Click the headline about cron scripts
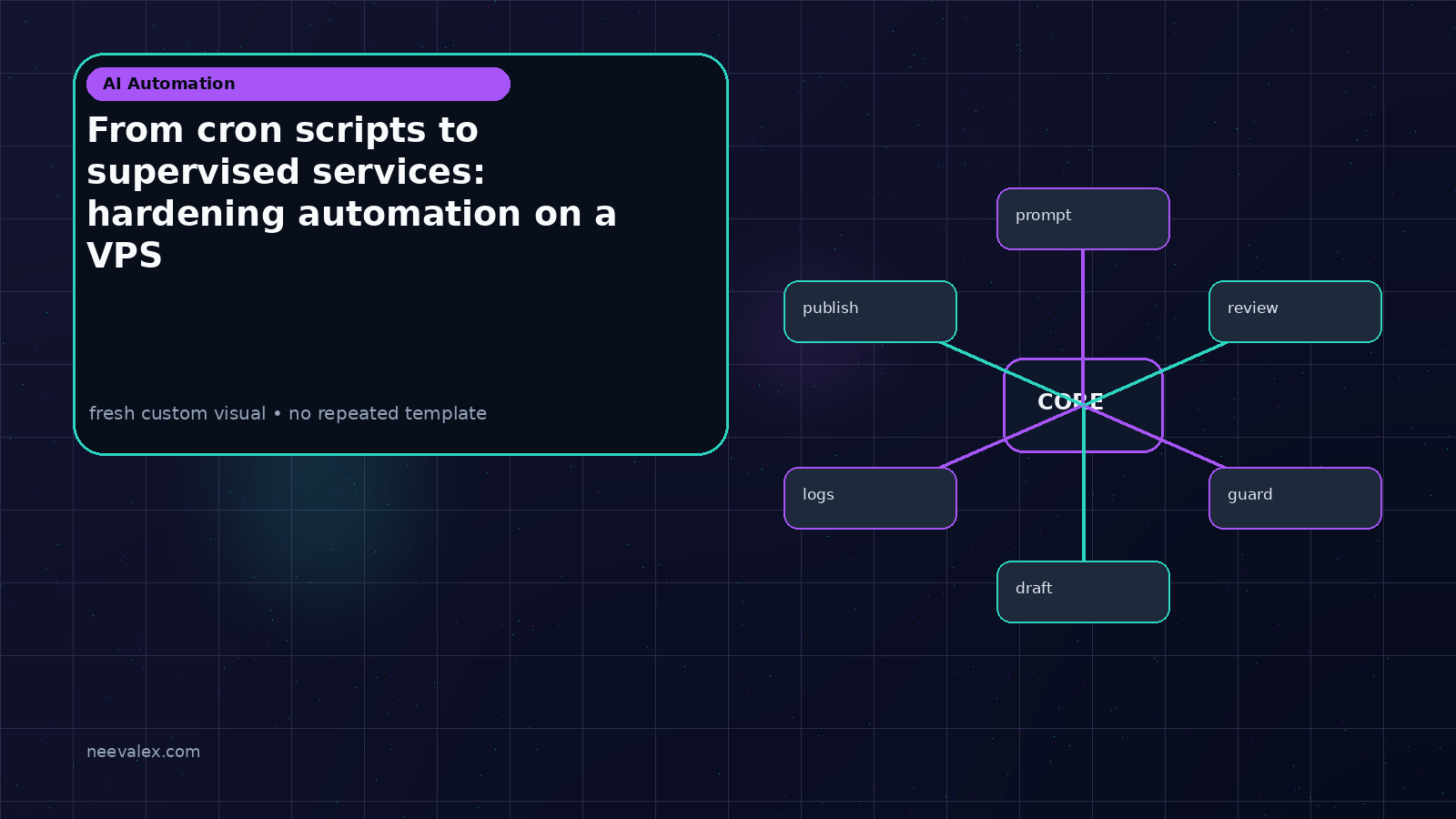This screenshot has height=819, width=1456. coord(352,193)
